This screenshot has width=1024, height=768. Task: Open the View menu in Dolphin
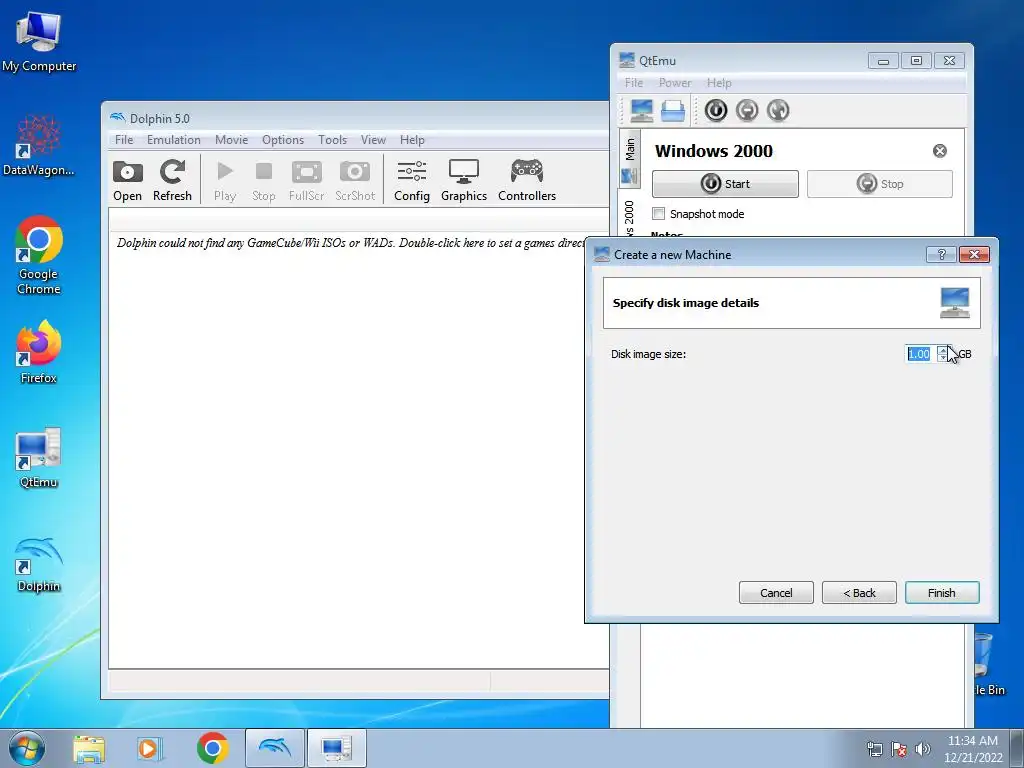click(x=373, y=140)
